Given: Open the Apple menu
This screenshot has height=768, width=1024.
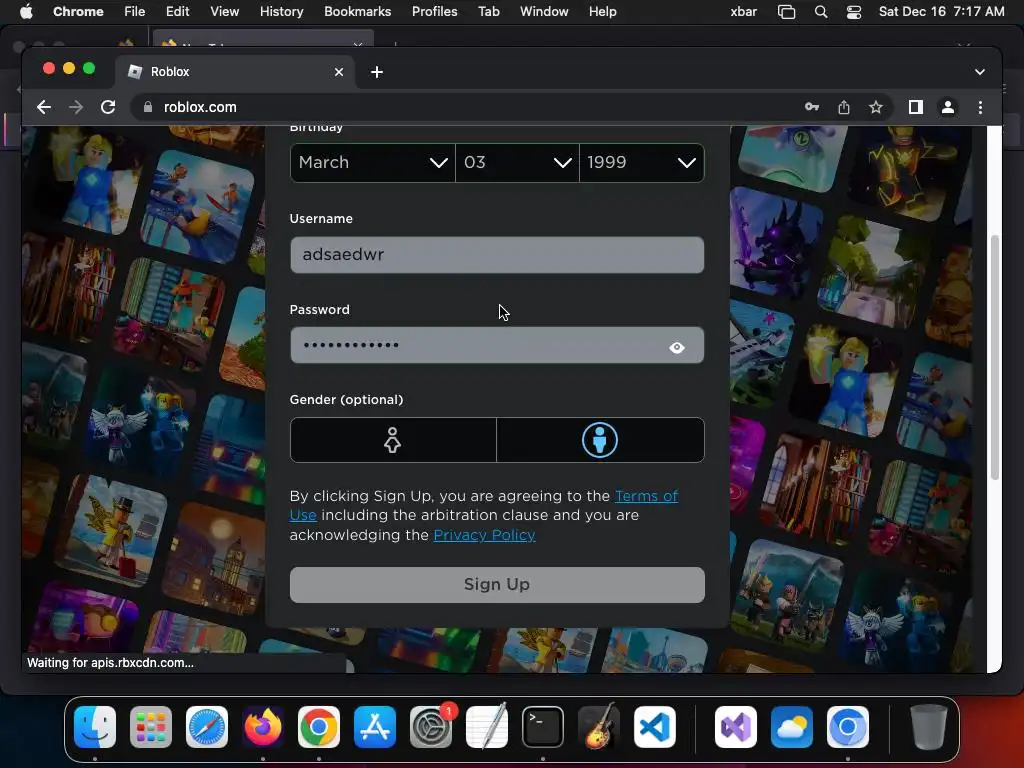Looking at the screenshot, I should (x=25, y=12).
